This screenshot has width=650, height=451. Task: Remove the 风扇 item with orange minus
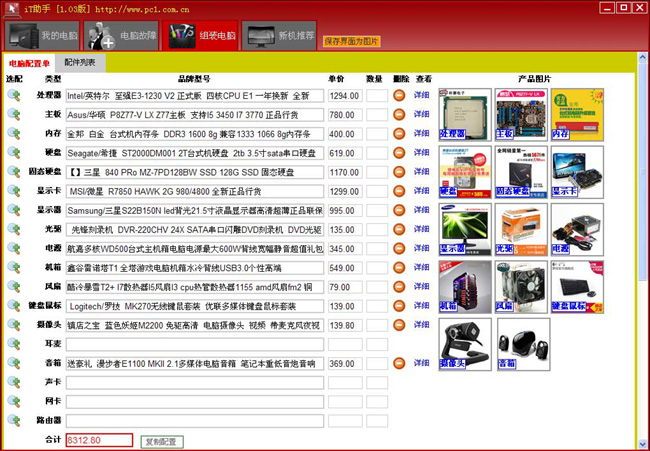[399, 287]
